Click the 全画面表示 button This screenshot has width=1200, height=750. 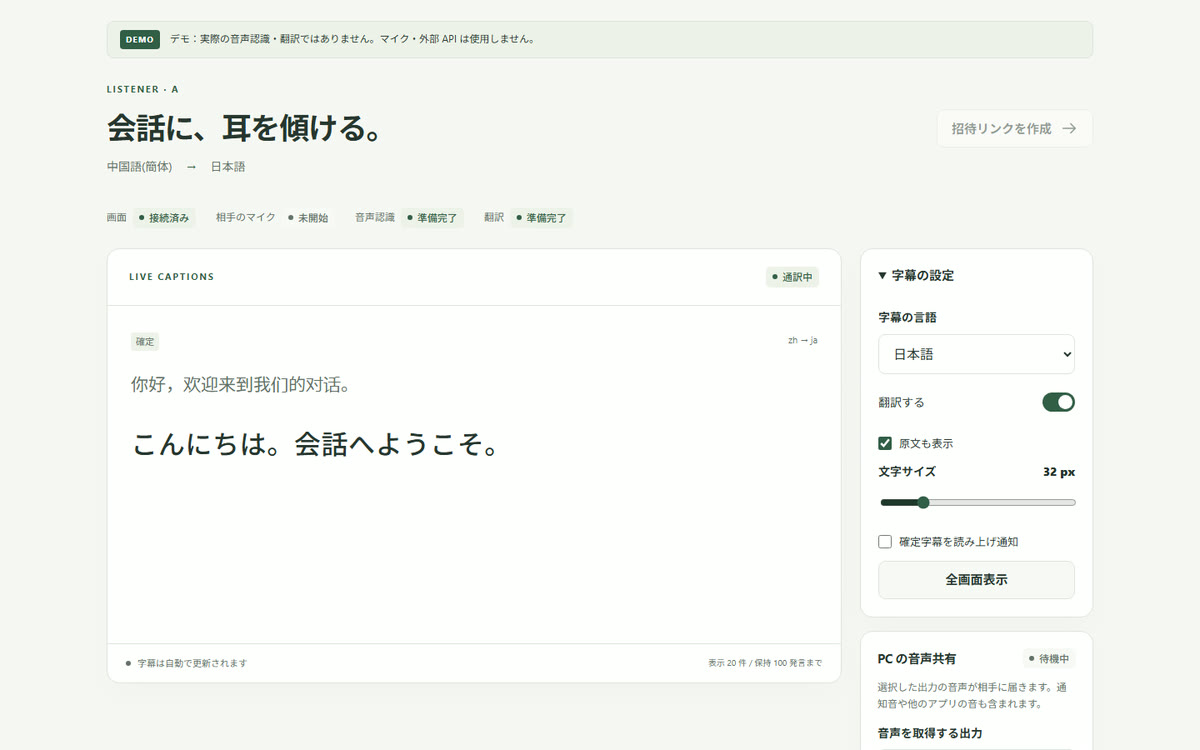click(x=976, y=580)
